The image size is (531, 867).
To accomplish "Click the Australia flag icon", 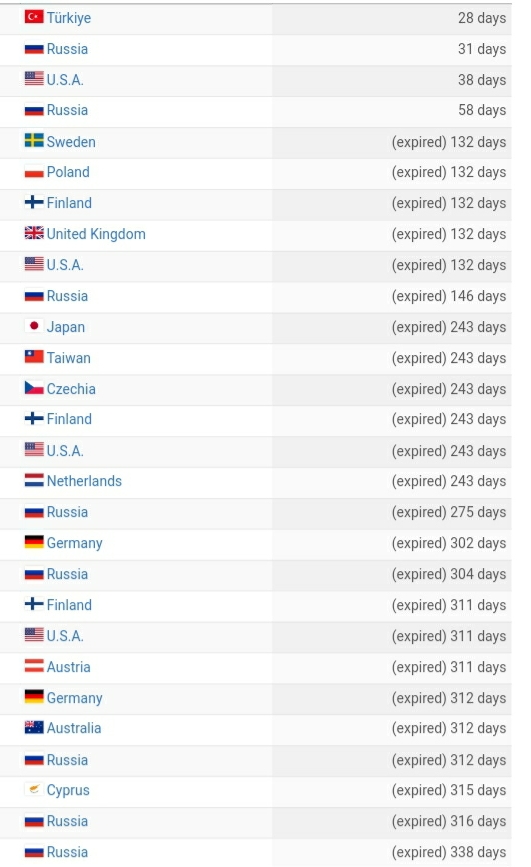I will coord(34,728).
